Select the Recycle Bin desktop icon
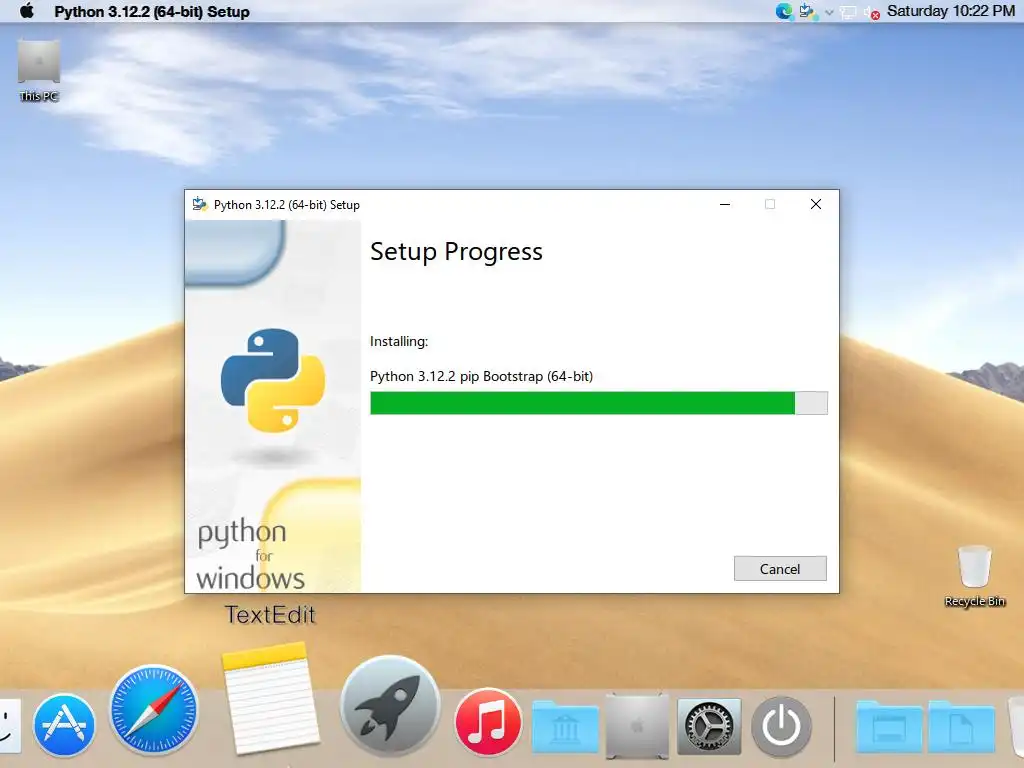Screen dimensions: 1024x768 pyautogui.click(x=974, y=576)
